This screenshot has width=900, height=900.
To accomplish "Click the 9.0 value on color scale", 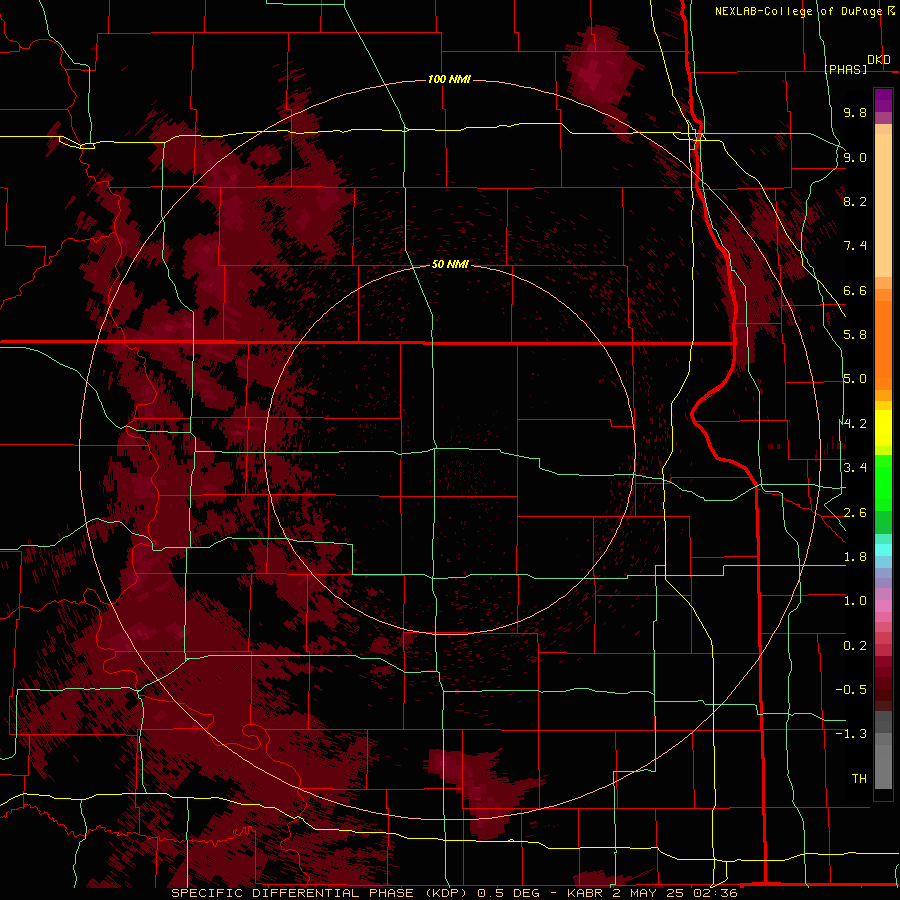I will click(x=855, y=157).
